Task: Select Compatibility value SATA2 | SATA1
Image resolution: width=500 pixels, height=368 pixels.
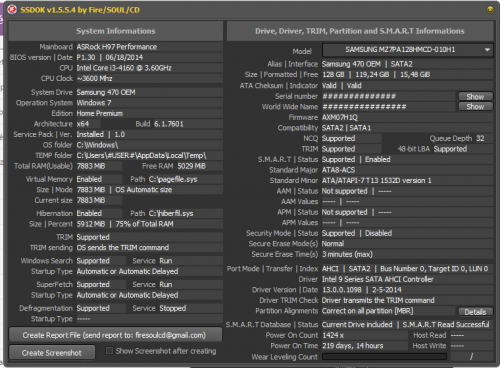Action: (346, 128)
